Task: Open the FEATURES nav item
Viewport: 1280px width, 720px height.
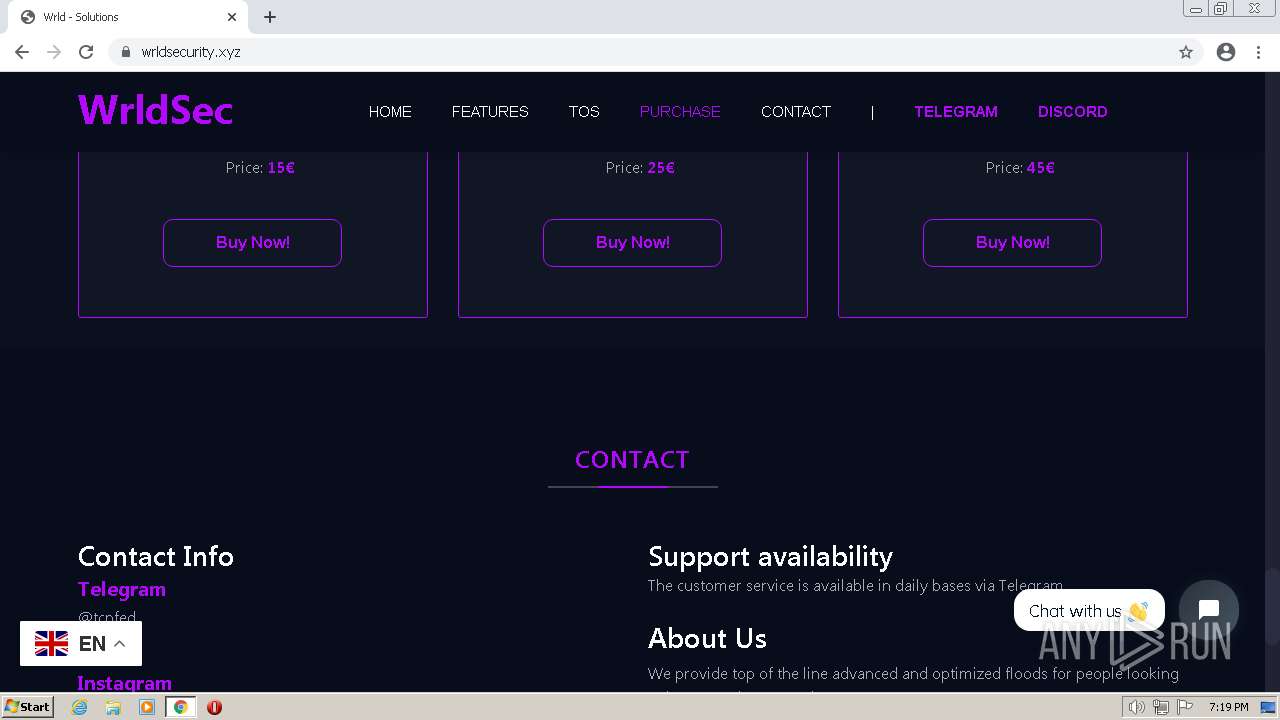Action: [x=490, y=112]
